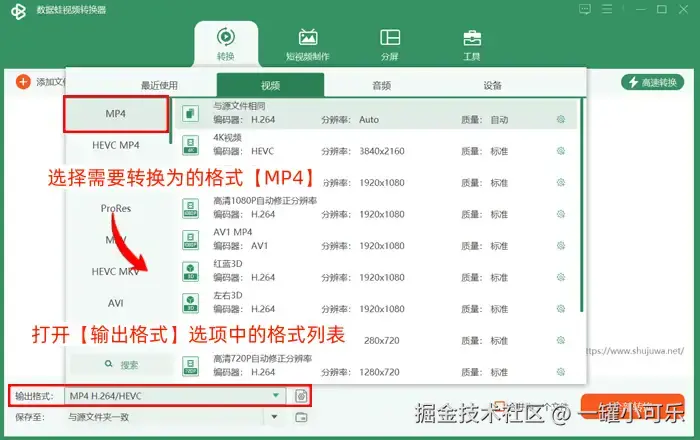Open settings gear for 与源文件相同 preset
The height and width of the screenshot is (440, 700).
tap(561, 119)
